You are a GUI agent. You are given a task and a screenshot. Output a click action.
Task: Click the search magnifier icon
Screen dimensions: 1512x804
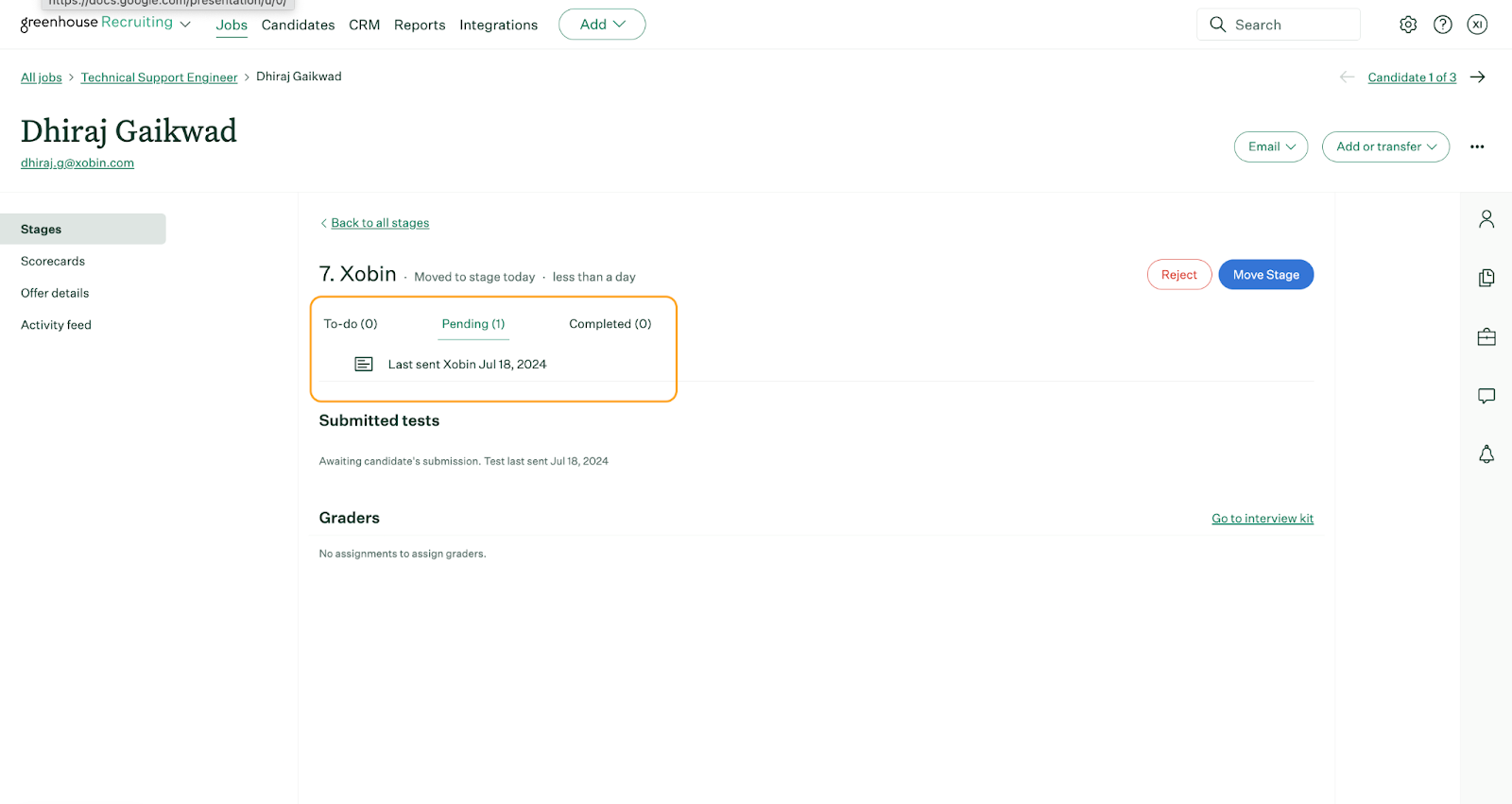pyautogui.click(x=1218, y=25)
